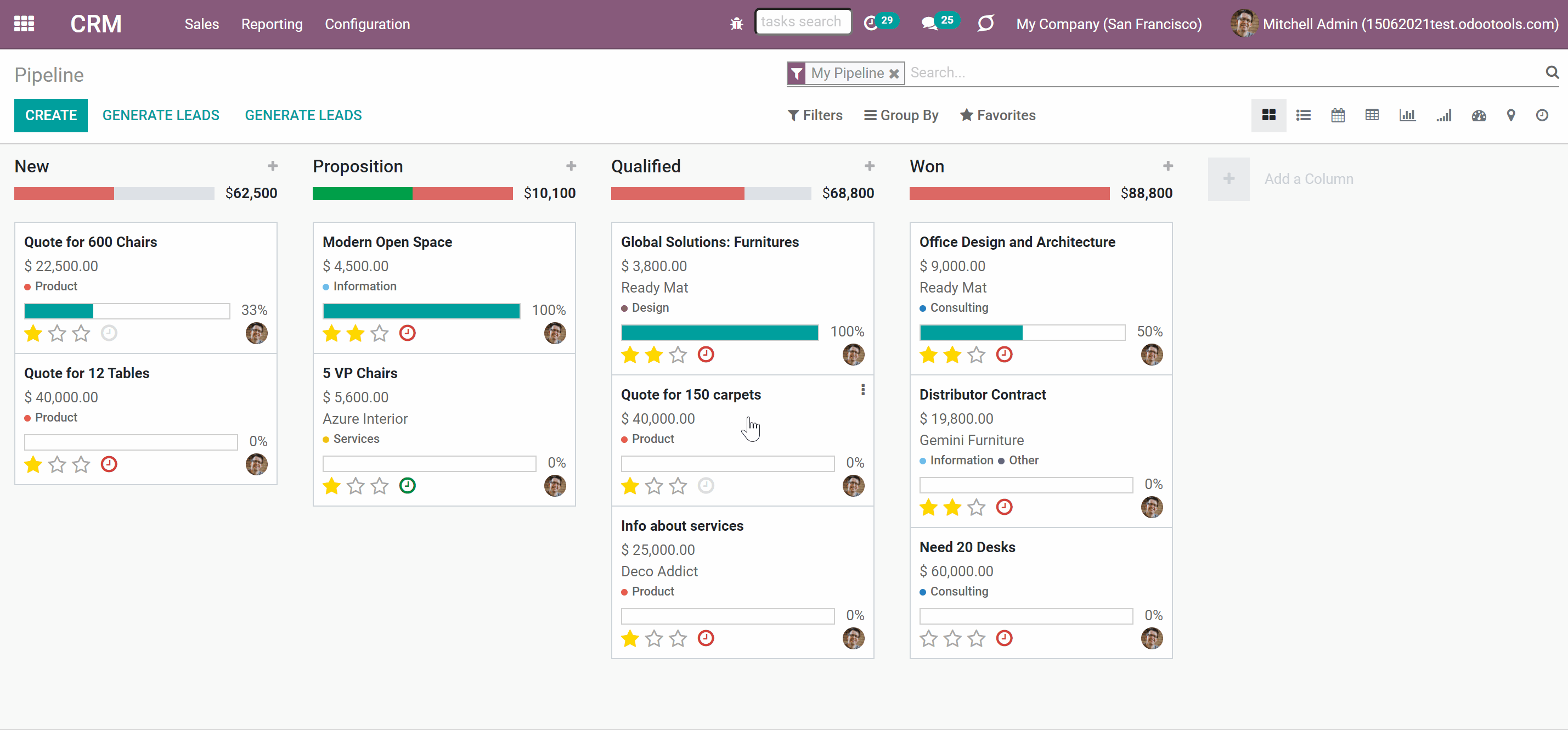Click the CREATE button
The image size is (1568, 730).
51,115
